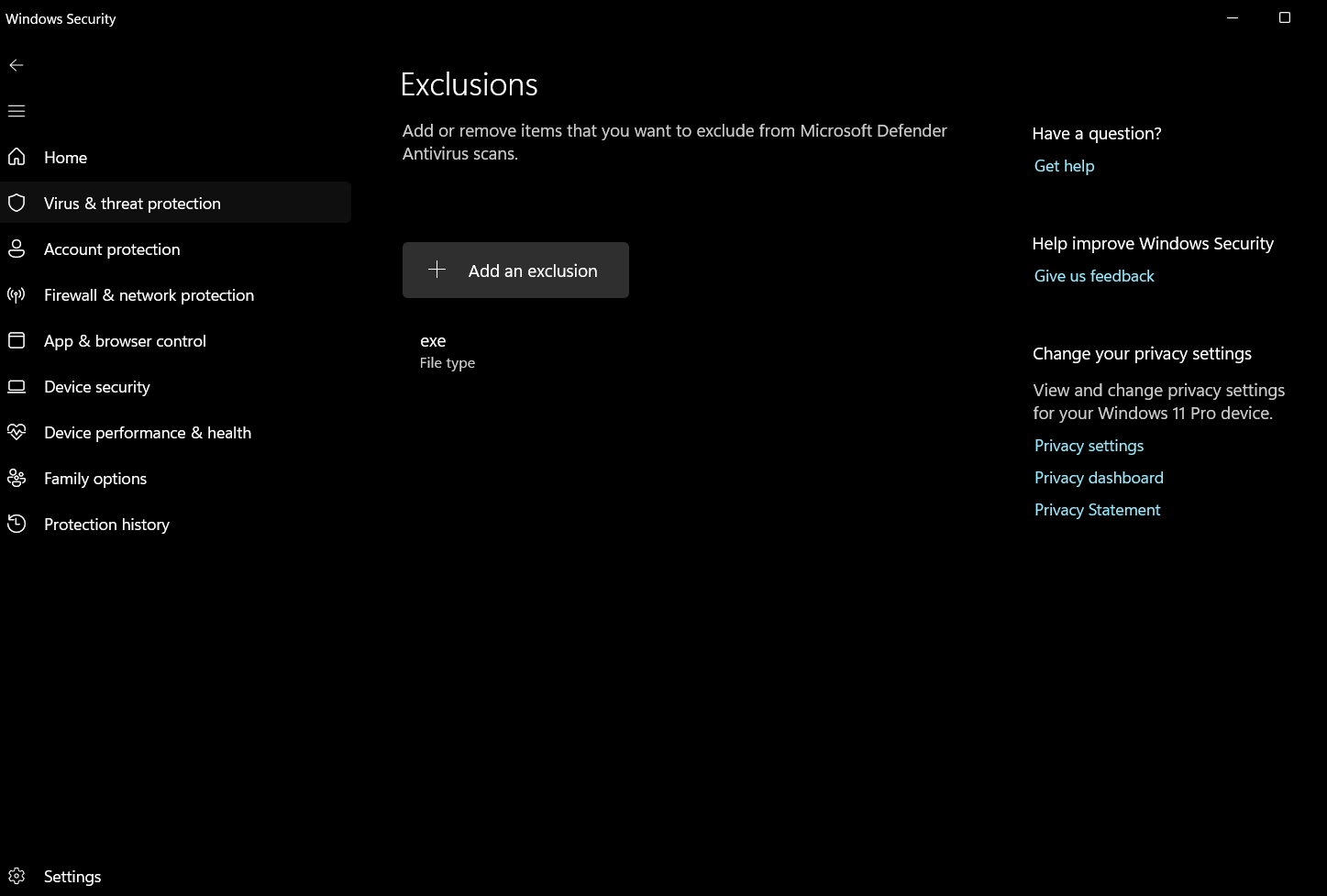Open the Get help link
Image resolution: width=1327 pixels, height=896 pixels.
(1064, 166)
